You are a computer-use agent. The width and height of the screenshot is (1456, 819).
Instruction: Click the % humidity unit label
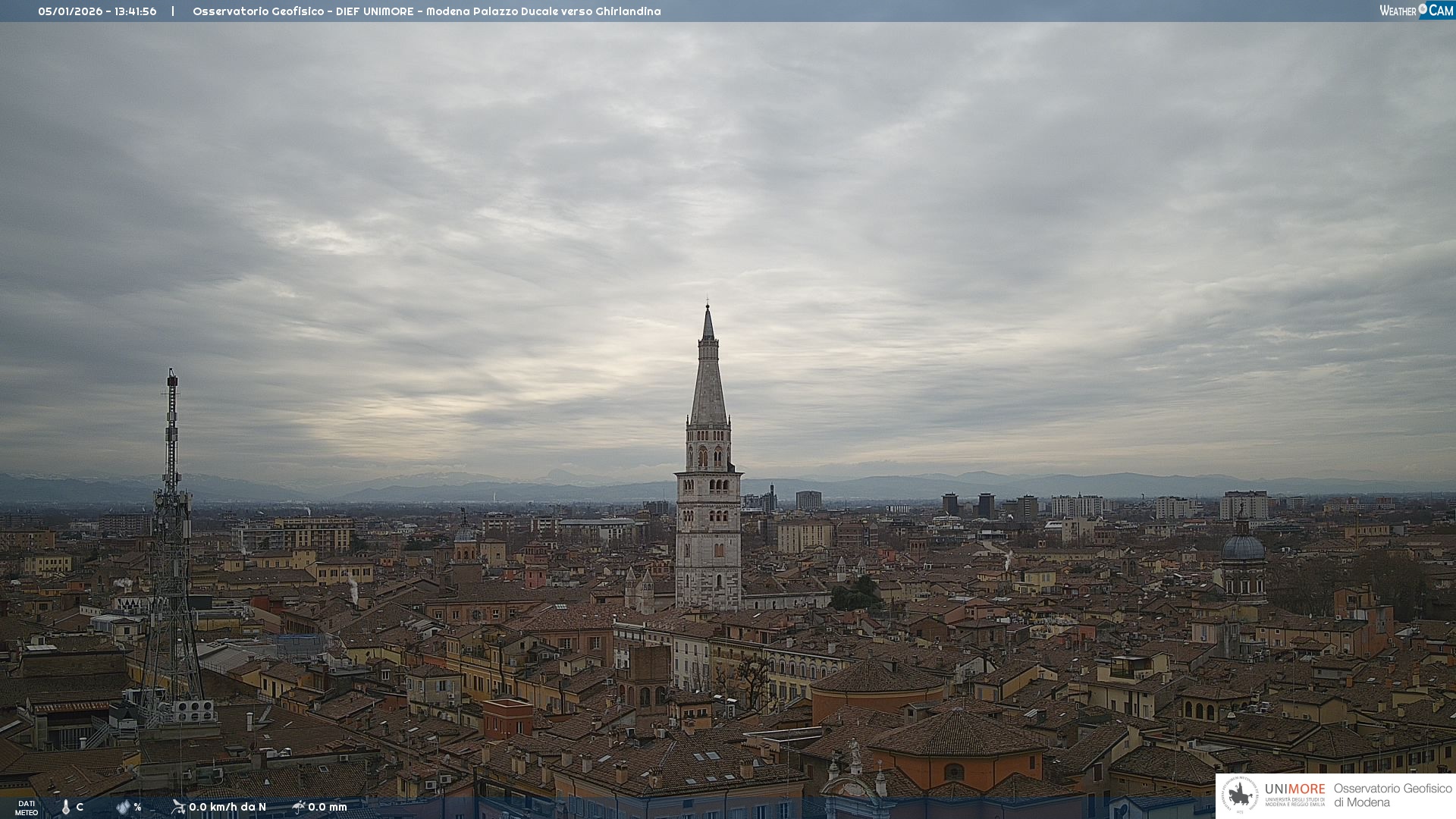[137, 807]
